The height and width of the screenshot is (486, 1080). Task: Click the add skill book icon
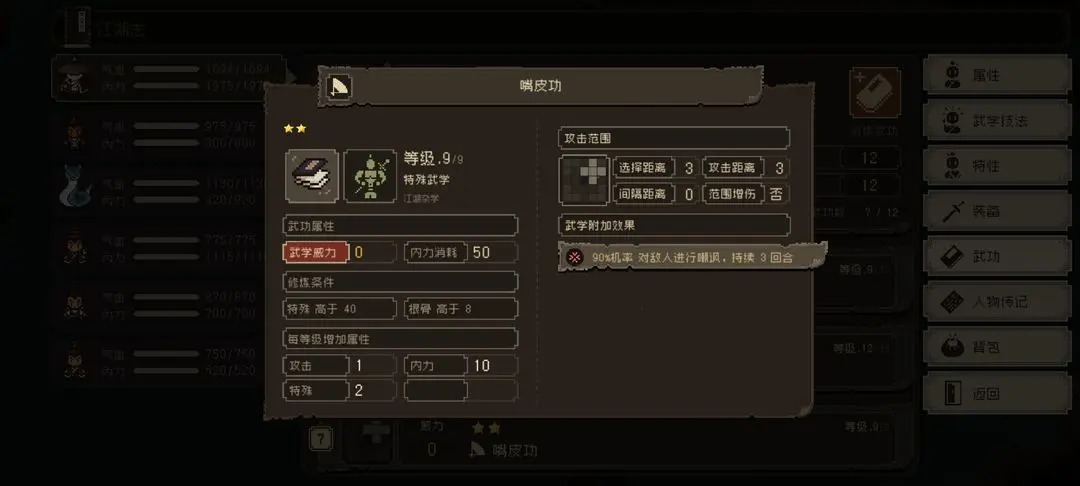pyautogui.click(x=875, y=93)
